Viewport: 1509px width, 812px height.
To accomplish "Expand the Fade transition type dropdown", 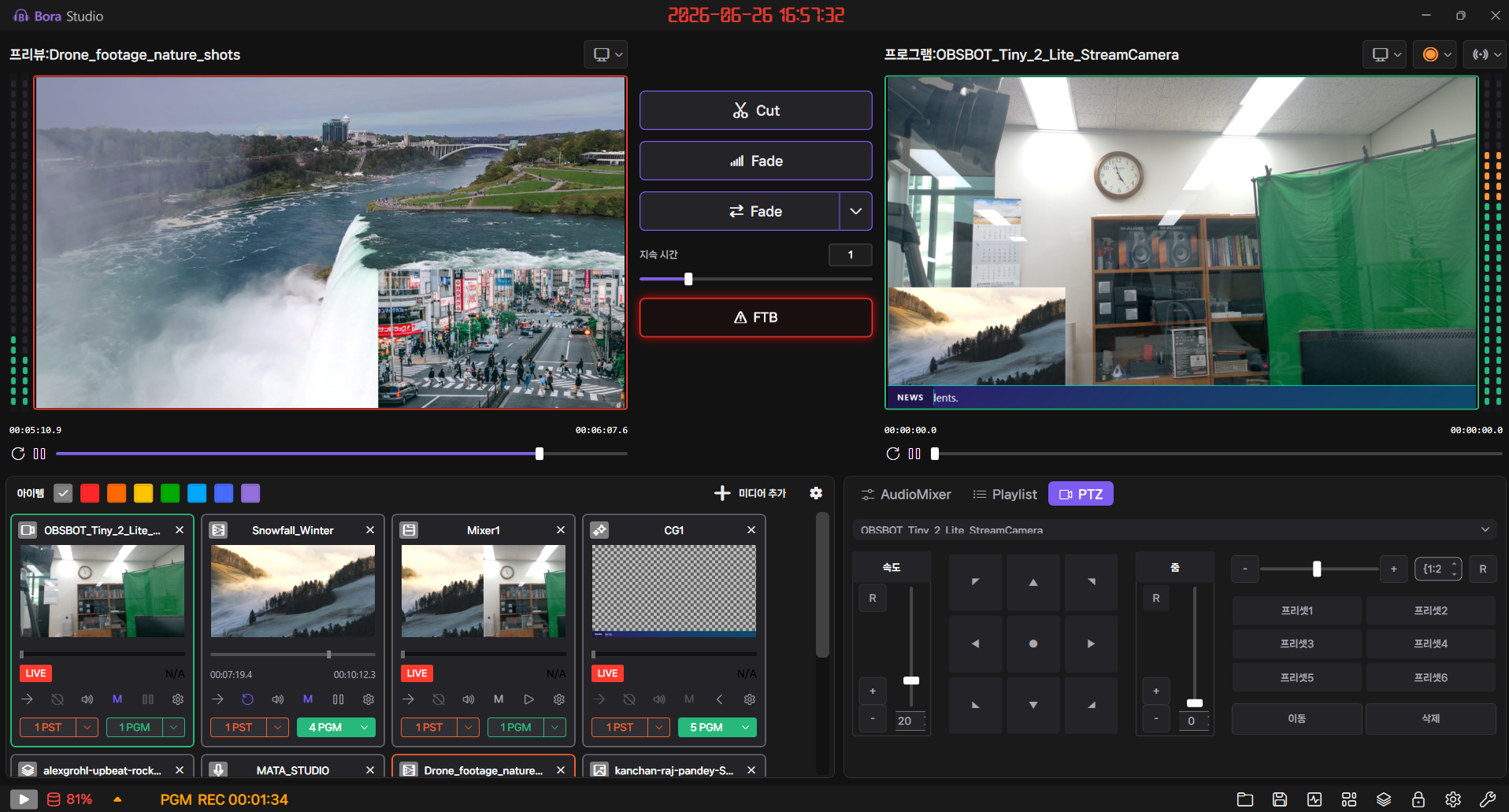I will (855, 211).
